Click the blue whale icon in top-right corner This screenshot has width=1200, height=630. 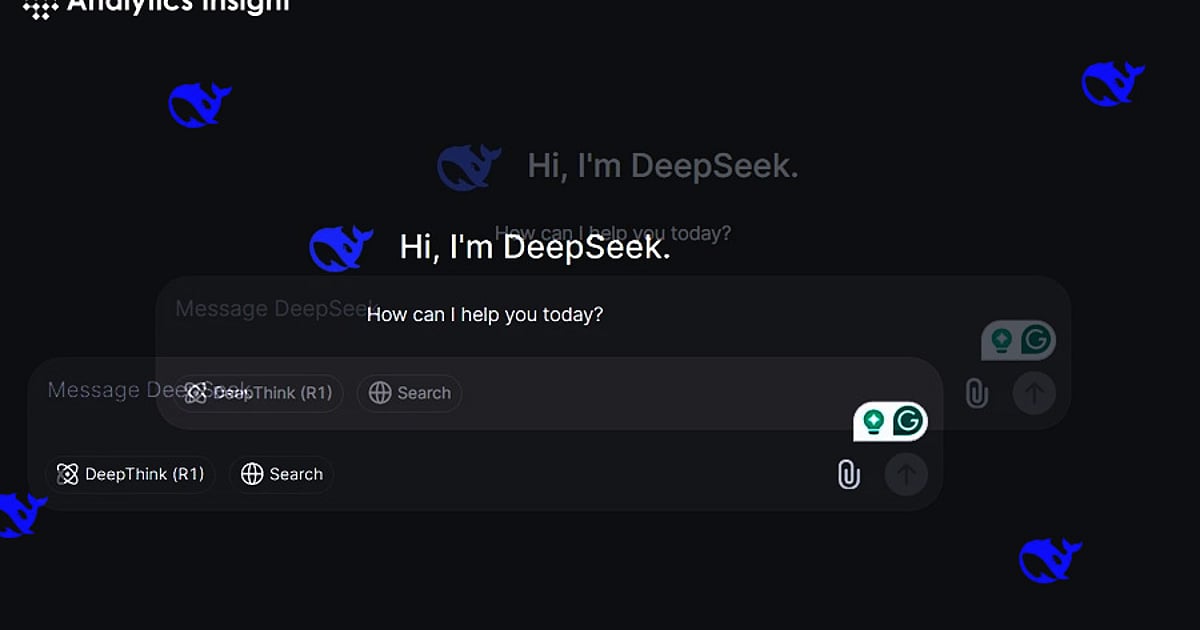tap(1112, 84)
